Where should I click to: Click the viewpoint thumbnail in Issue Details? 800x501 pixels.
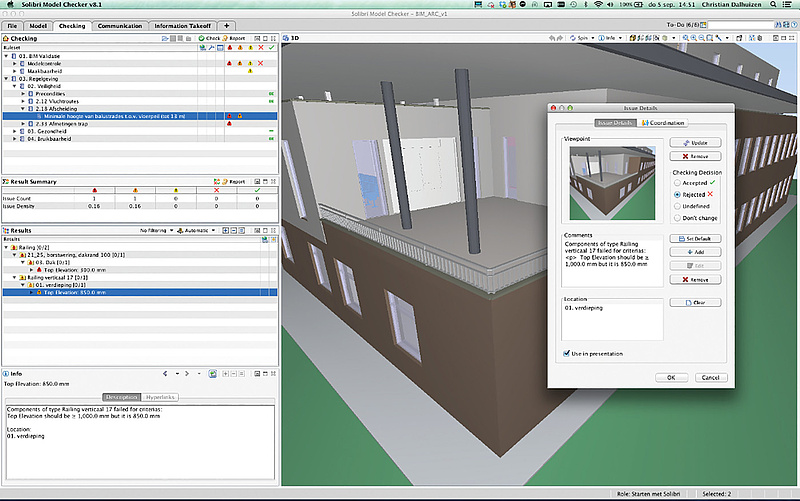612,183
